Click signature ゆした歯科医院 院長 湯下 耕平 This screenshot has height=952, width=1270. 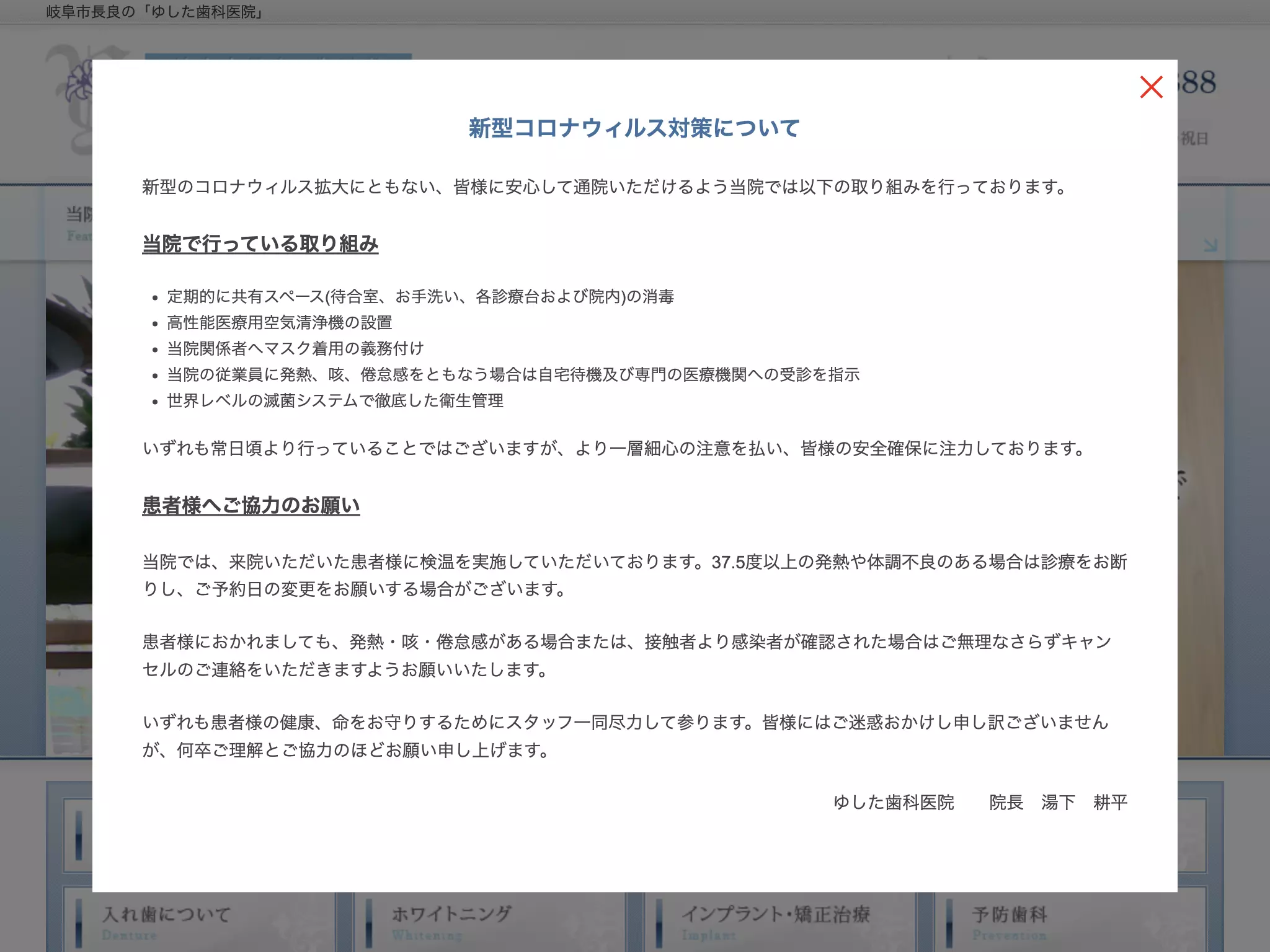click(x=980, y=802)
